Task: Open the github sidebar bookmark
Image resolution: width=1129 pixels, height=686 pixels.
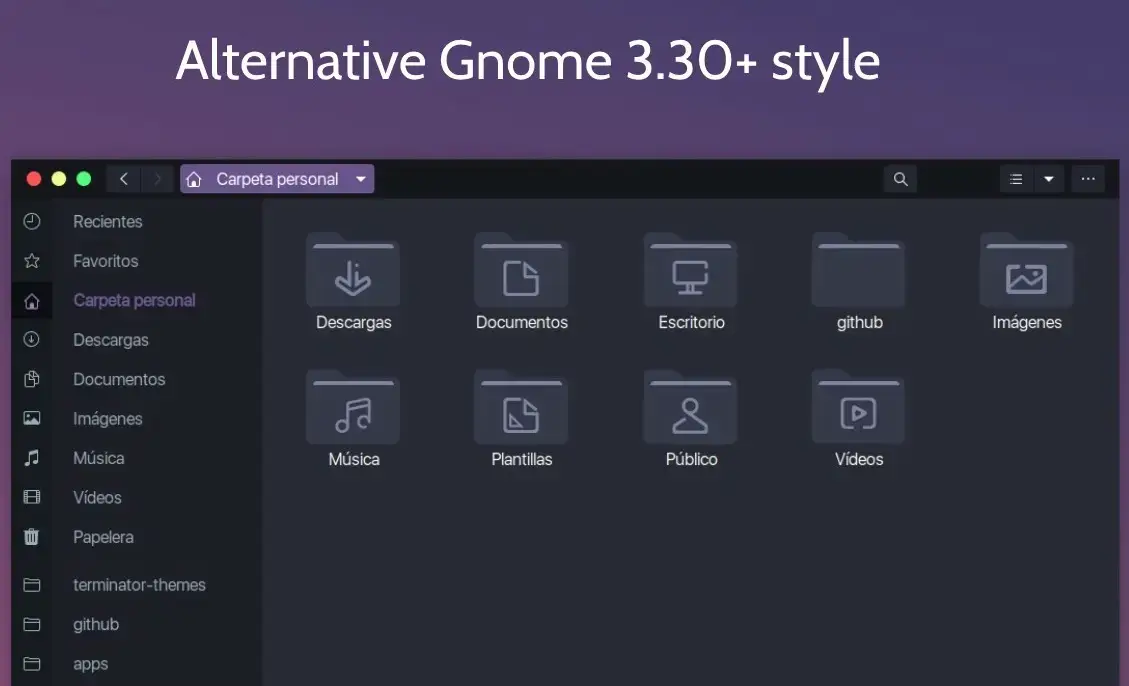Action: coord(96,624)
